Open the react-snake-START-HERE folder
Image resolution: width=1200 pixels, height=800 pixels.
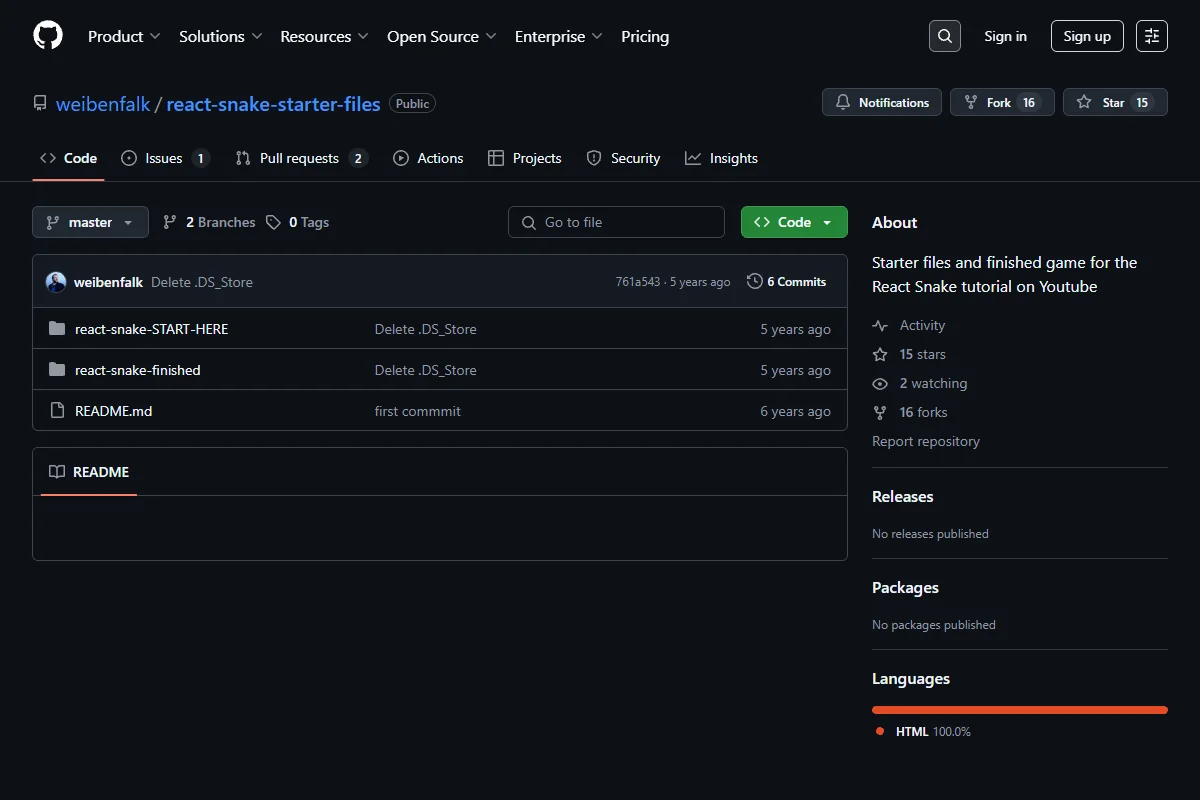(151, 329)
